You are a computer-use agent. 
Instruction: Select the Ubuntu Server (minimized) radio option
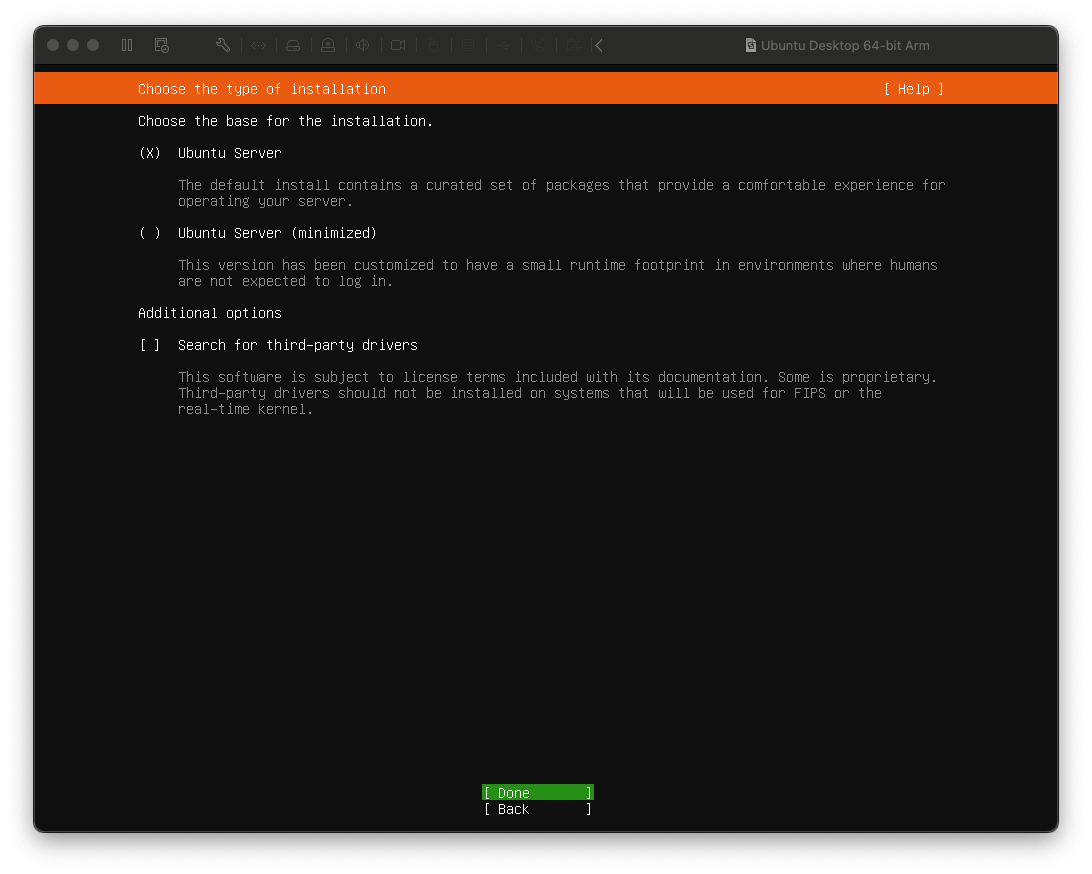(x=150, y=233)
